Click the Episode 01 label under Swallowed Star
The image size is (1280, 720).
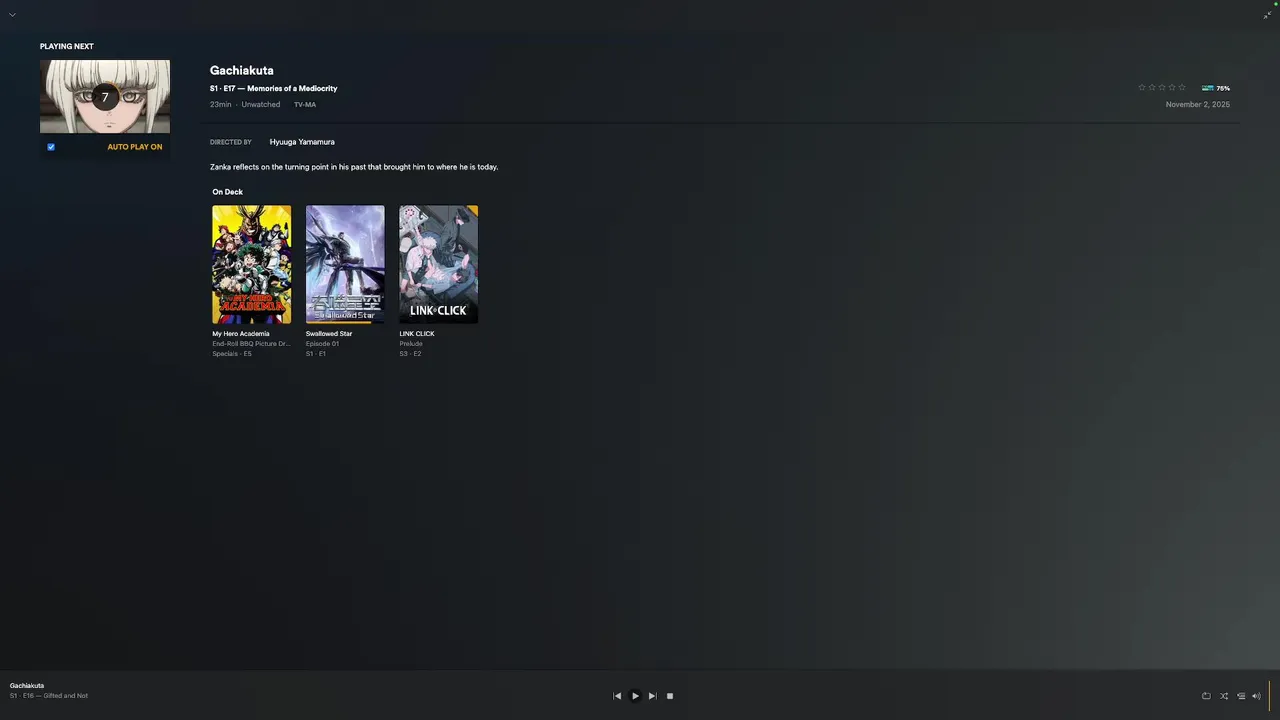point(322,344)
